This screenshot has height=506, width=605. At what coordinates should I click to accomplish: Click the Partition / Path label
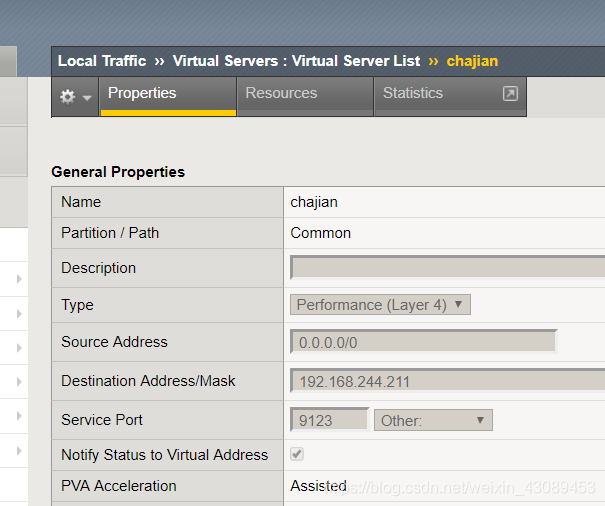pyautogui.click(x=110, y=233)
